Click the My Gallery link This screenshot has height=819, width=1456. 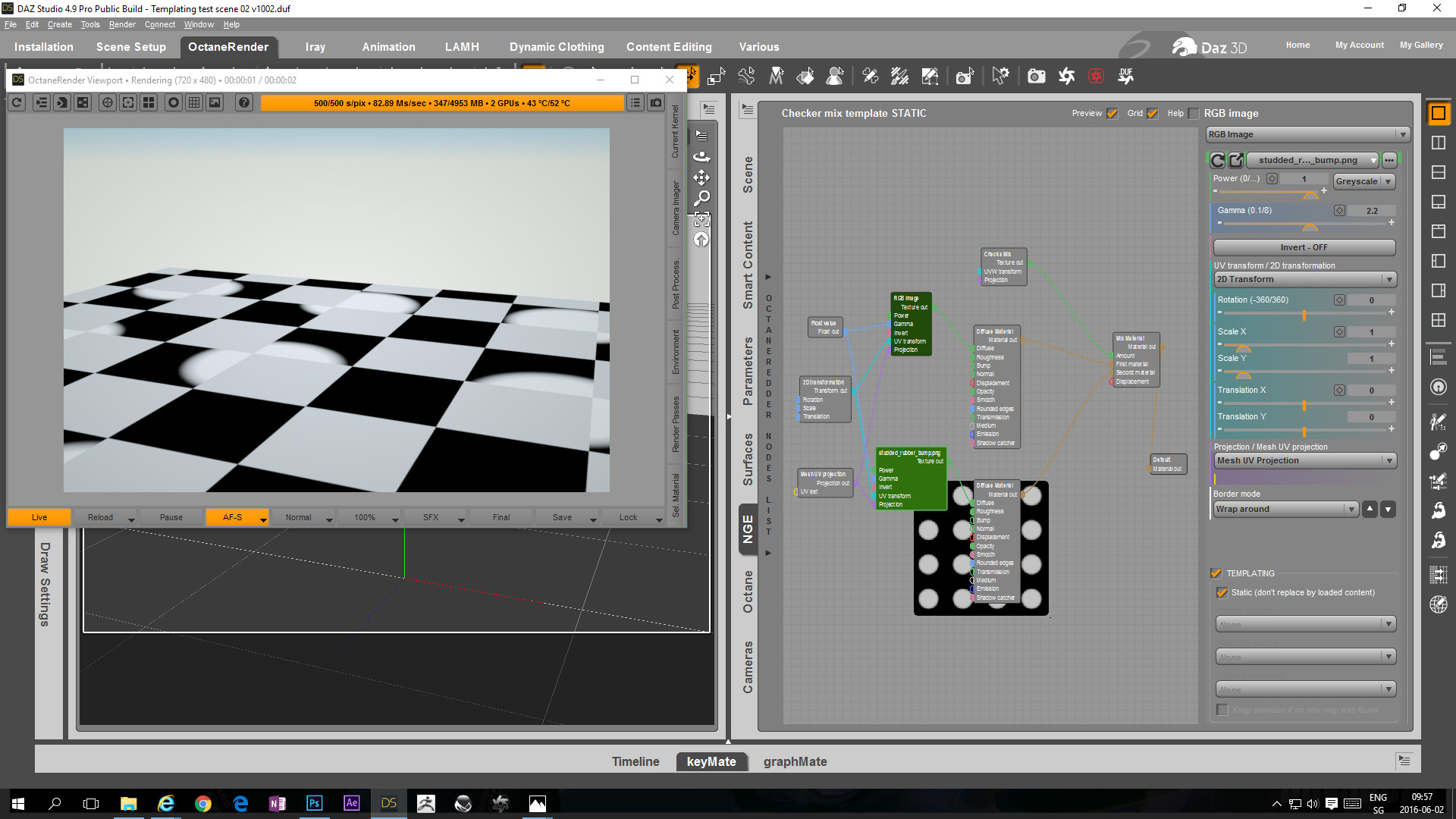(x=1421, y=45)
